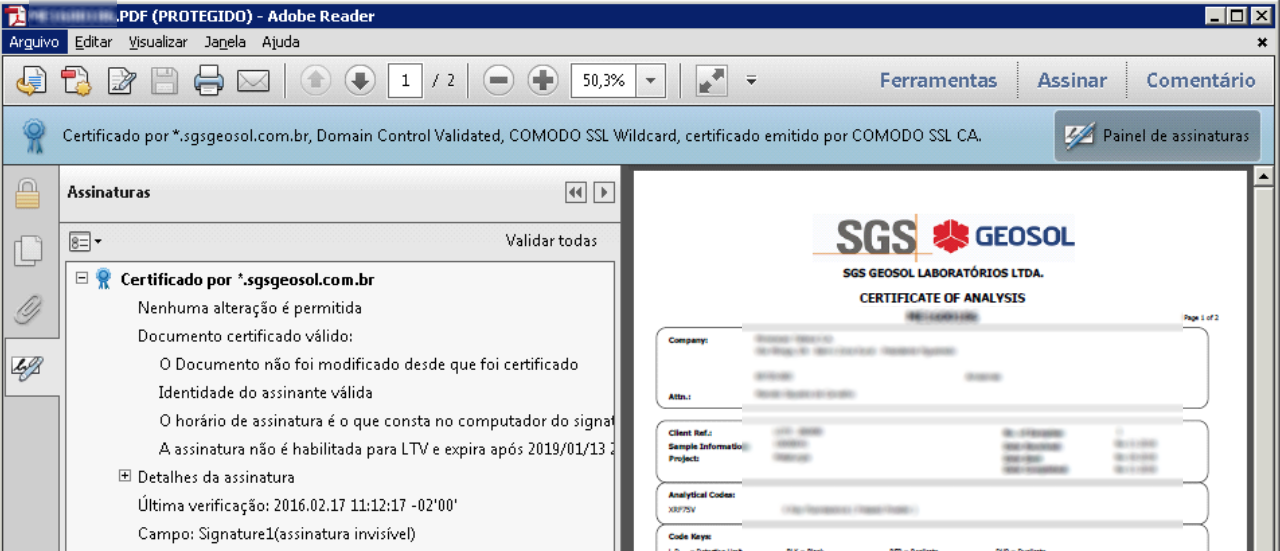Open the Ferramentas pane
This screenshot has width=1280, height=551.
coord(938,81)
